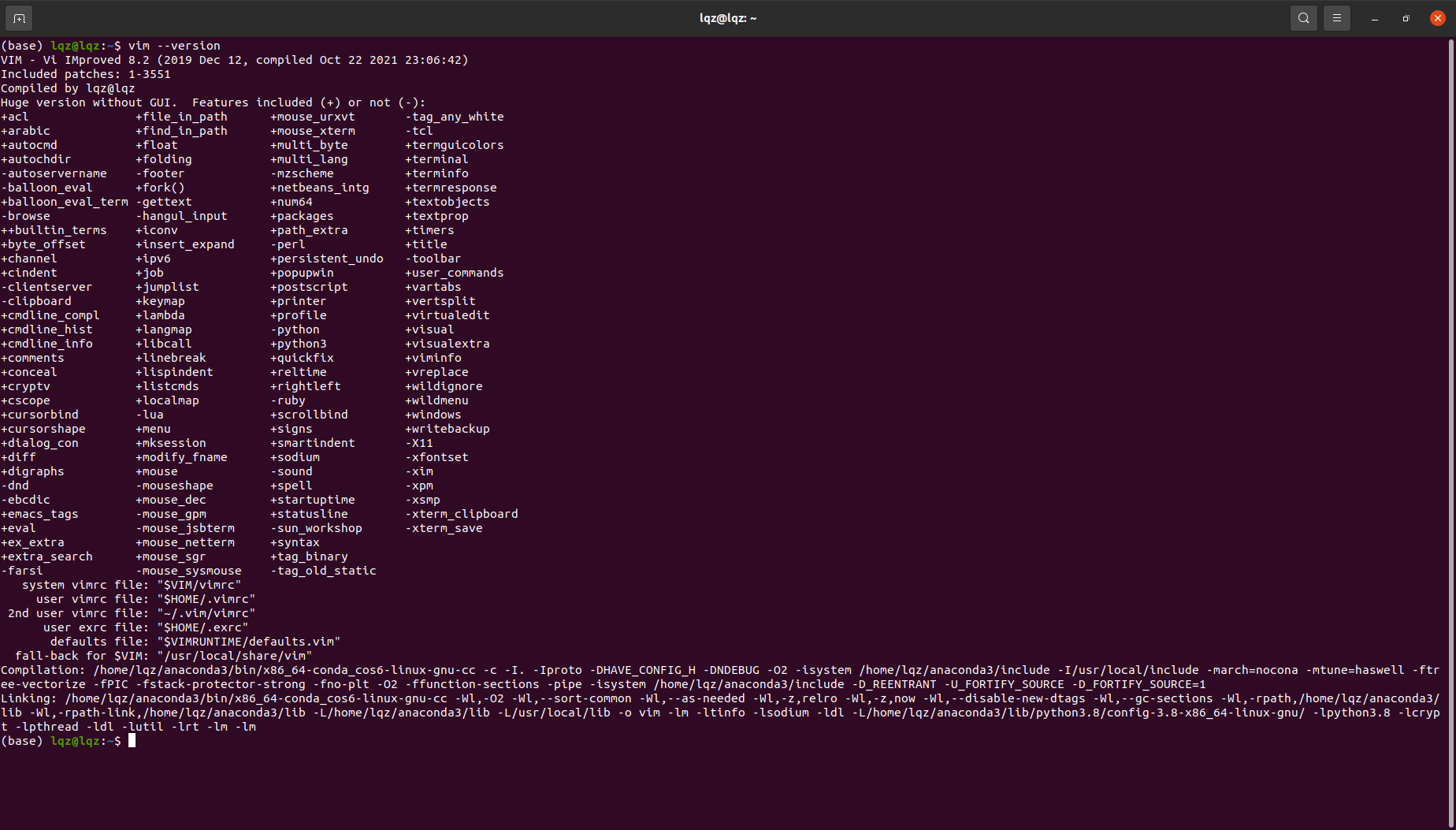Click the '+mouse_urxvt' feature entry

313,117
